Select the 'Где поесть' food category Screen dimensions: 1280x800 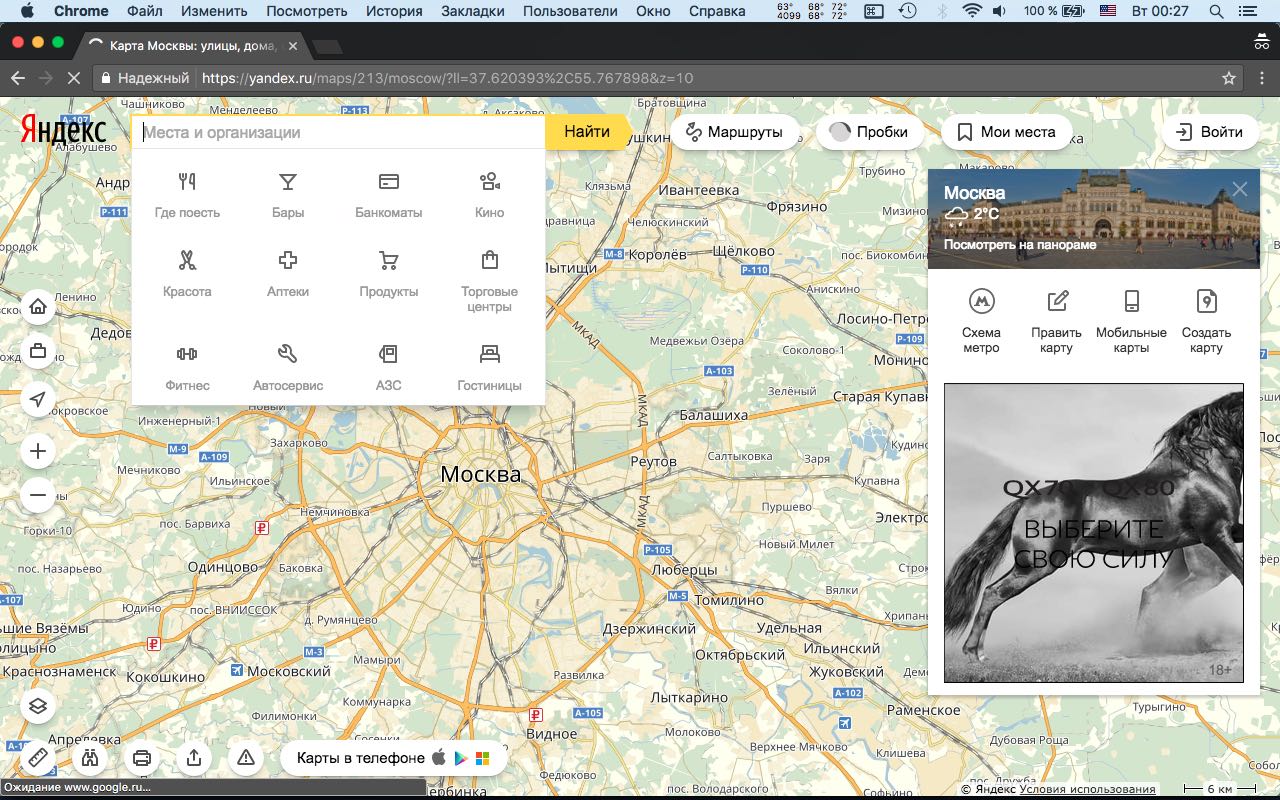click(x=187, y=195)
